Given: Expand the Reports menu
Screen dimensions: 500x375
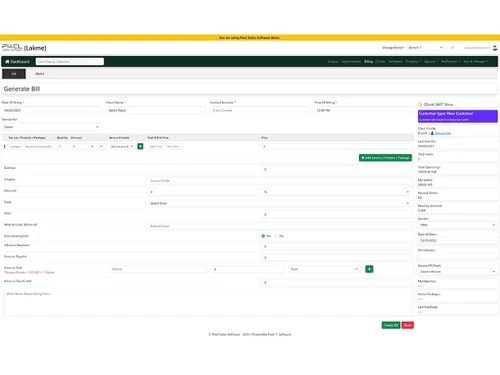Looking at the screenshot, I should [x=431, y=62].
